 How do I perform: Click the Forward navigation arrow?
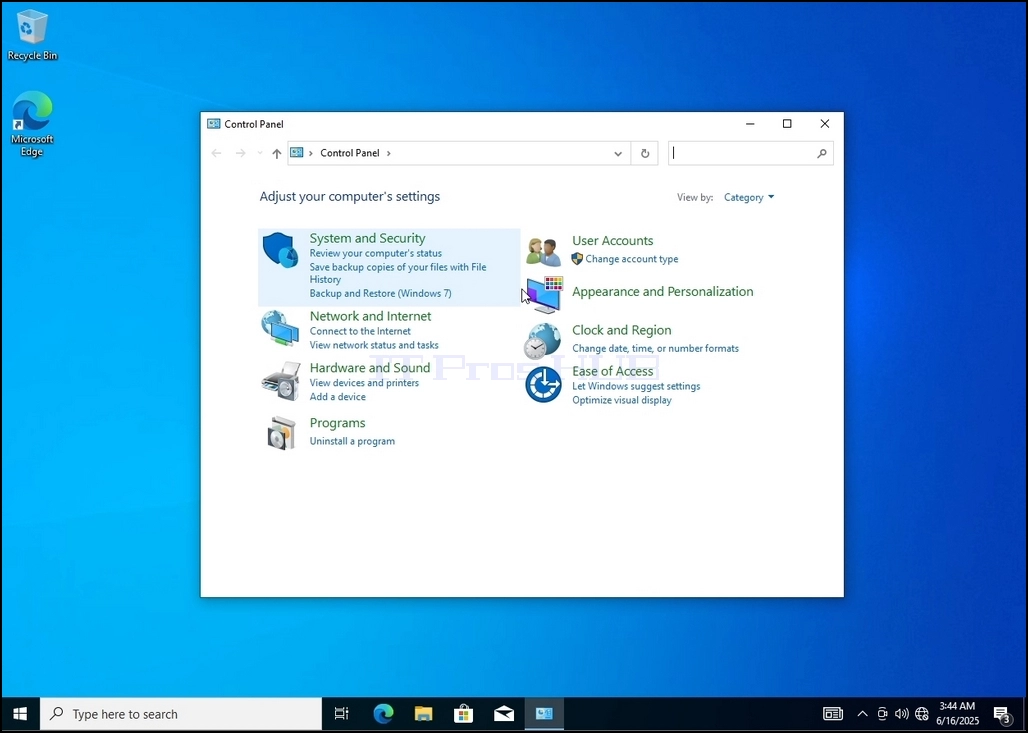241,153
